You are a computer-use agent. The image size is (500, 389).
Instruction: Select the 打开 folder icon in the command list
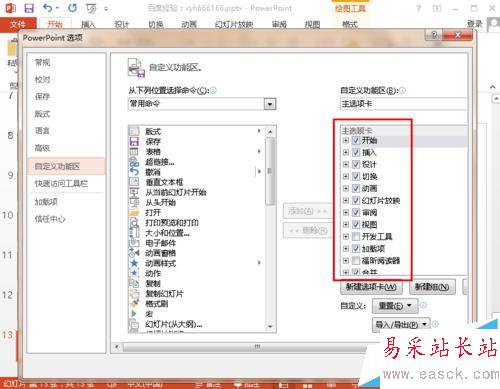point(134,212)
